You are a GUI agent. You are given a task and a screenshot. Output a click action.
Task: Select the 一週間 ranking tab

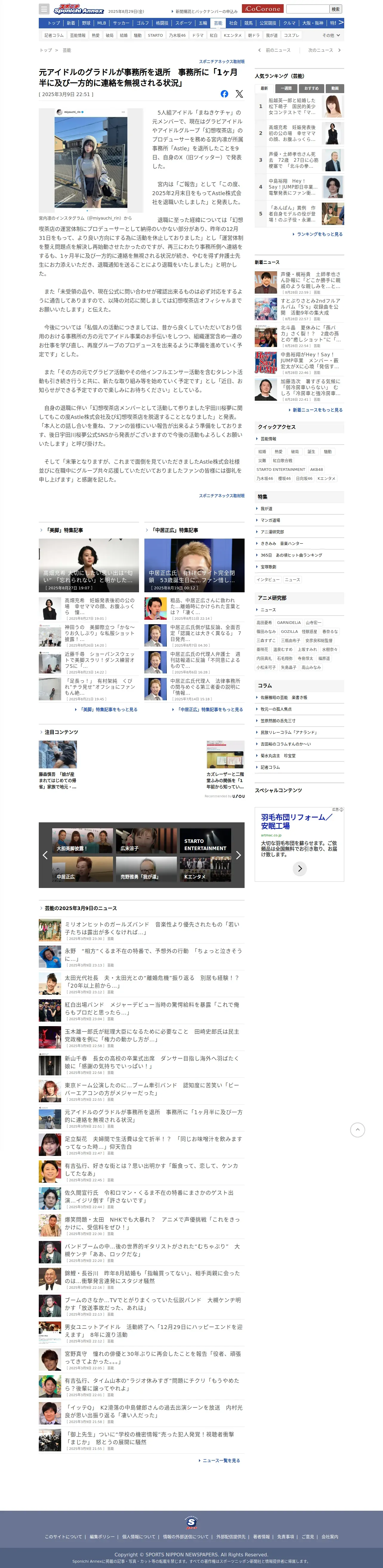point(286,88)
